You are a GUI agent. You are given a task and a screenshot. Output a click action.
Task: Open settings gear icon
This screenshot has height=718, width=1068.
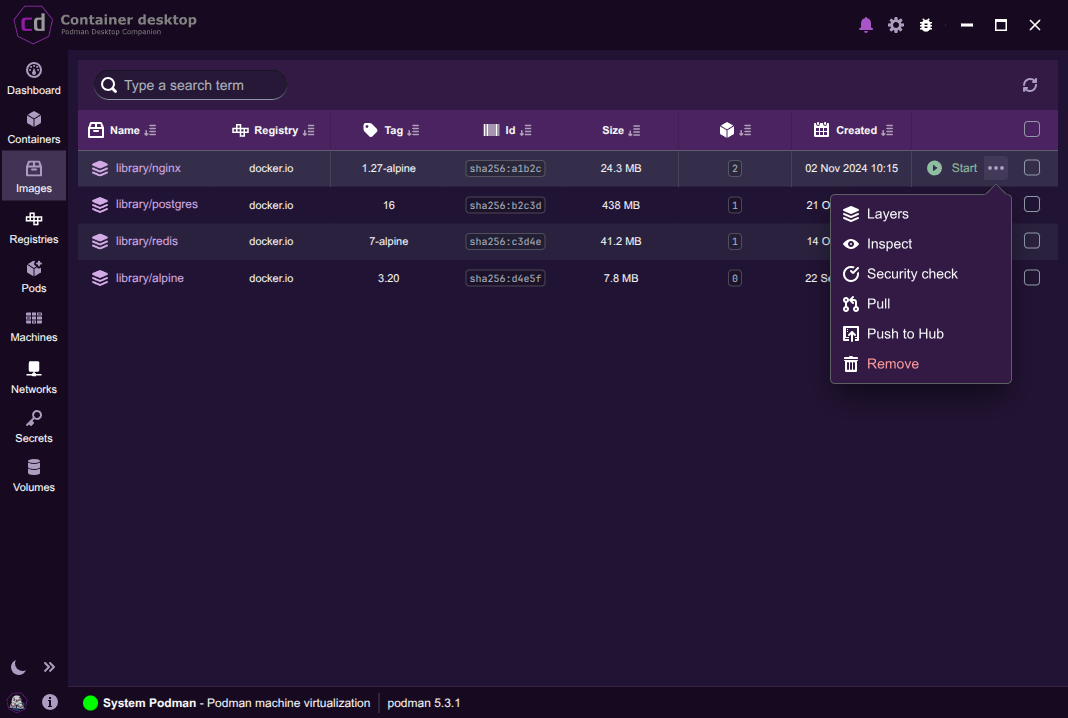coord(896,25)
